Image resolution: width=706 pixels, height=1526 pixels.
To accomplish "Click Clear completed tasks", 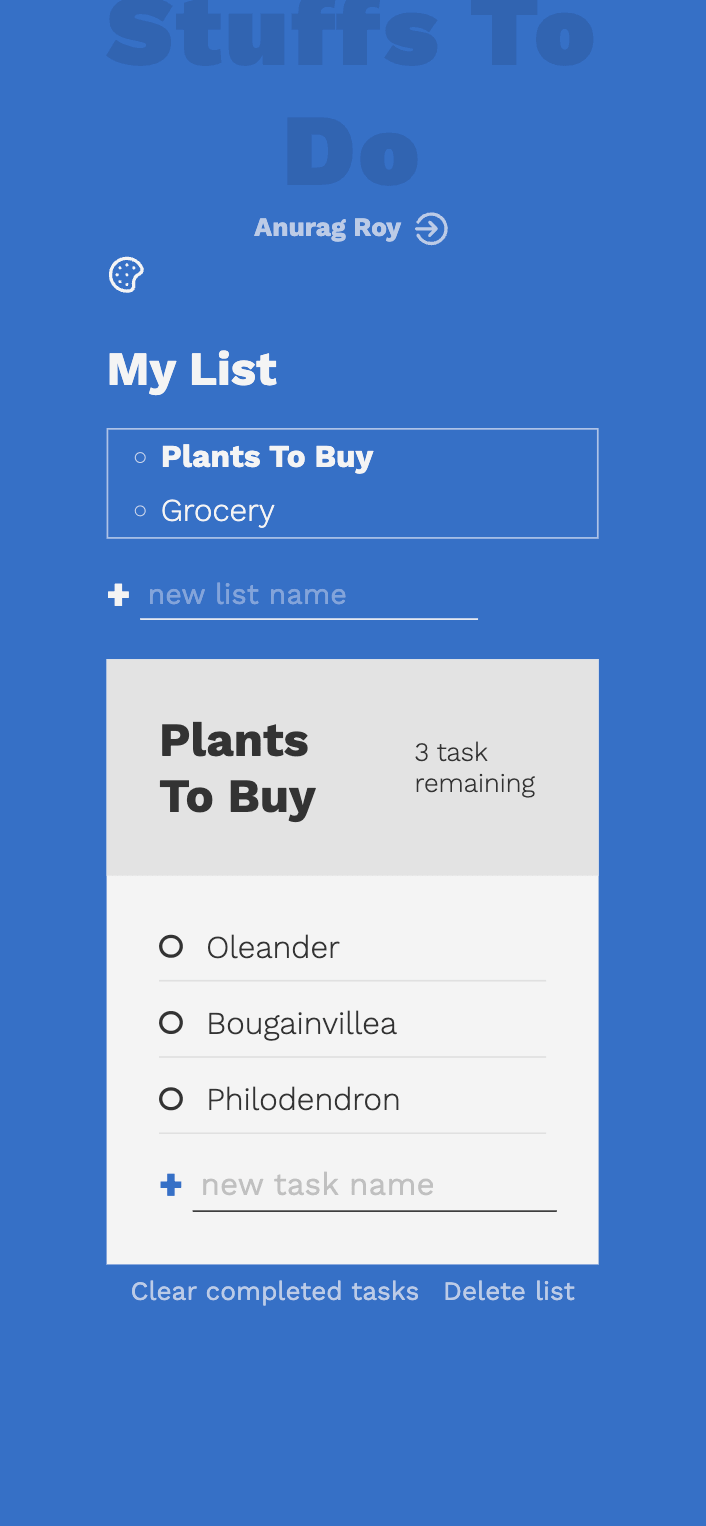I will pos(274,1291).
